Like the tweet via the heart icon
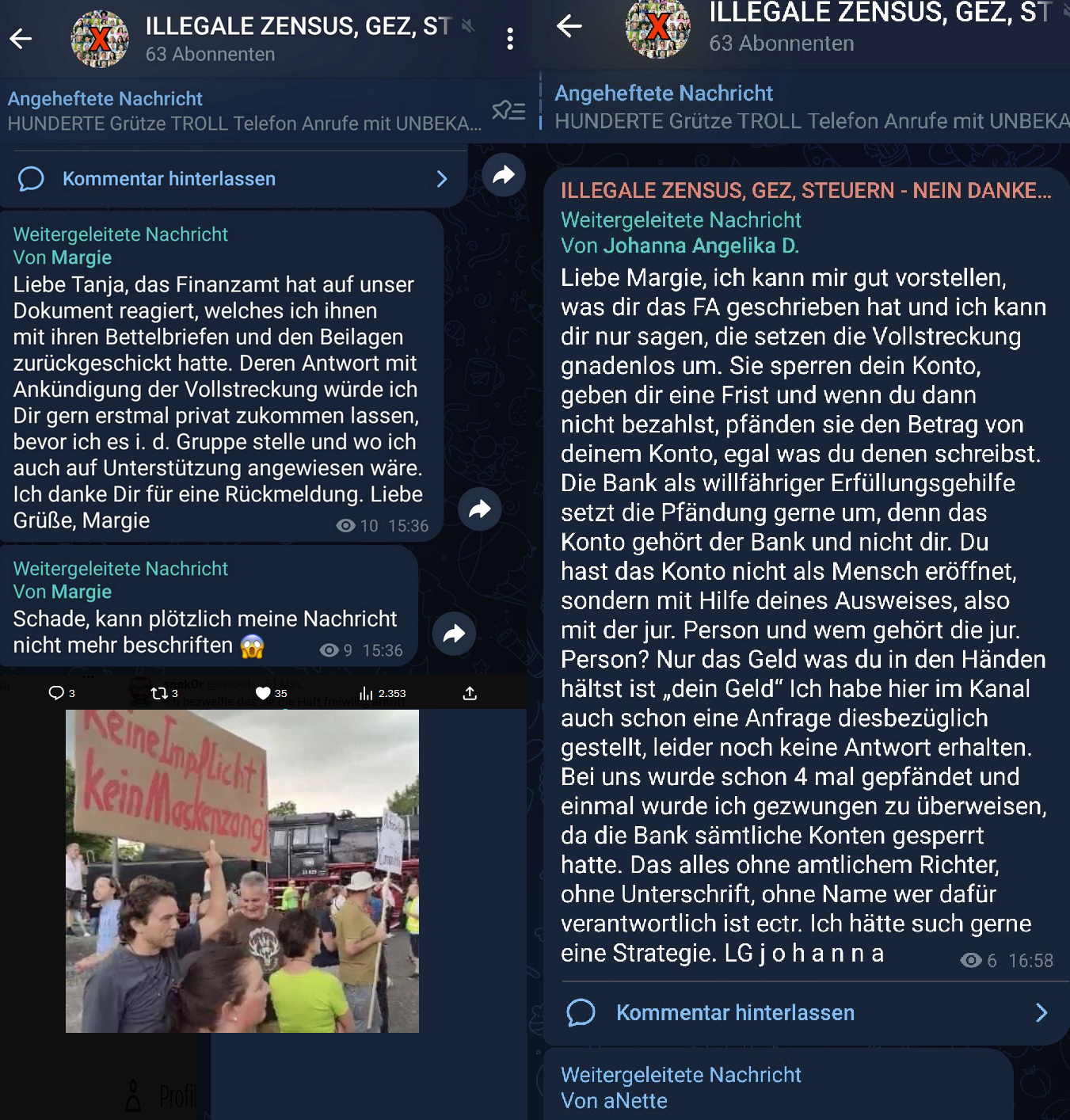This screenshot has width=1070, height=1120. tap(263, 694)
